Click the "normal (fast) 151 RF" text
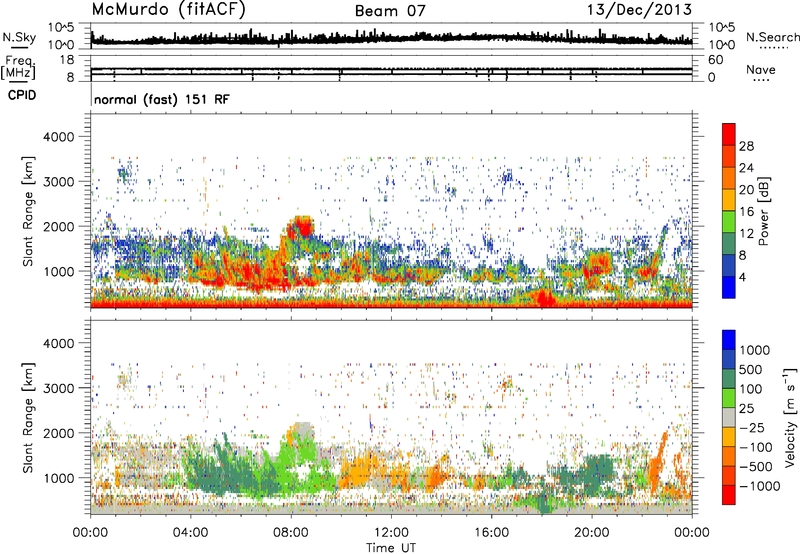This screenshot has height=554, width=800. tap(162, 99)
